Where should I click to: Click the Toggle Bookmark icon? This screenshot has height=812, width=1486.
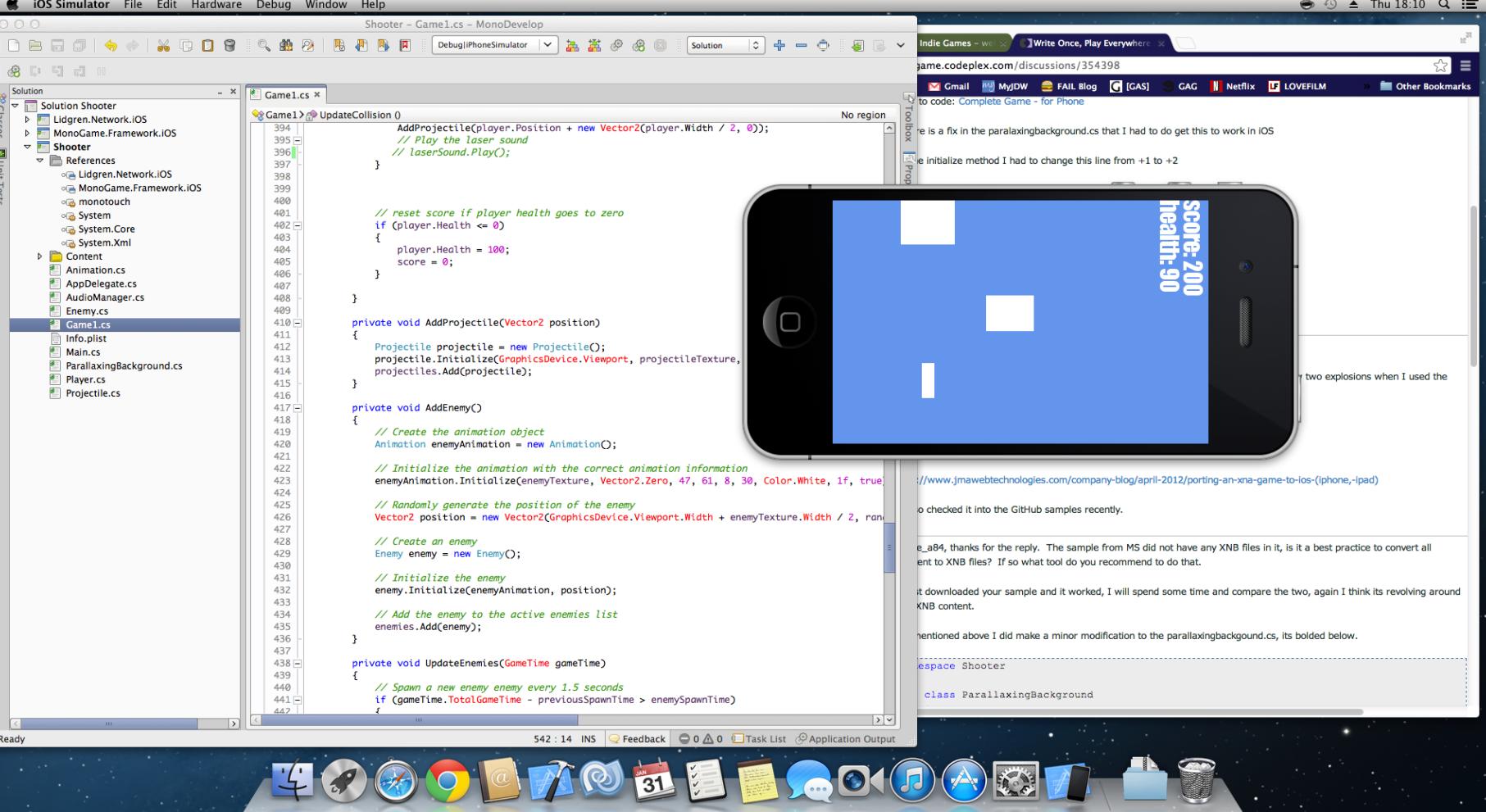[339, 46]
